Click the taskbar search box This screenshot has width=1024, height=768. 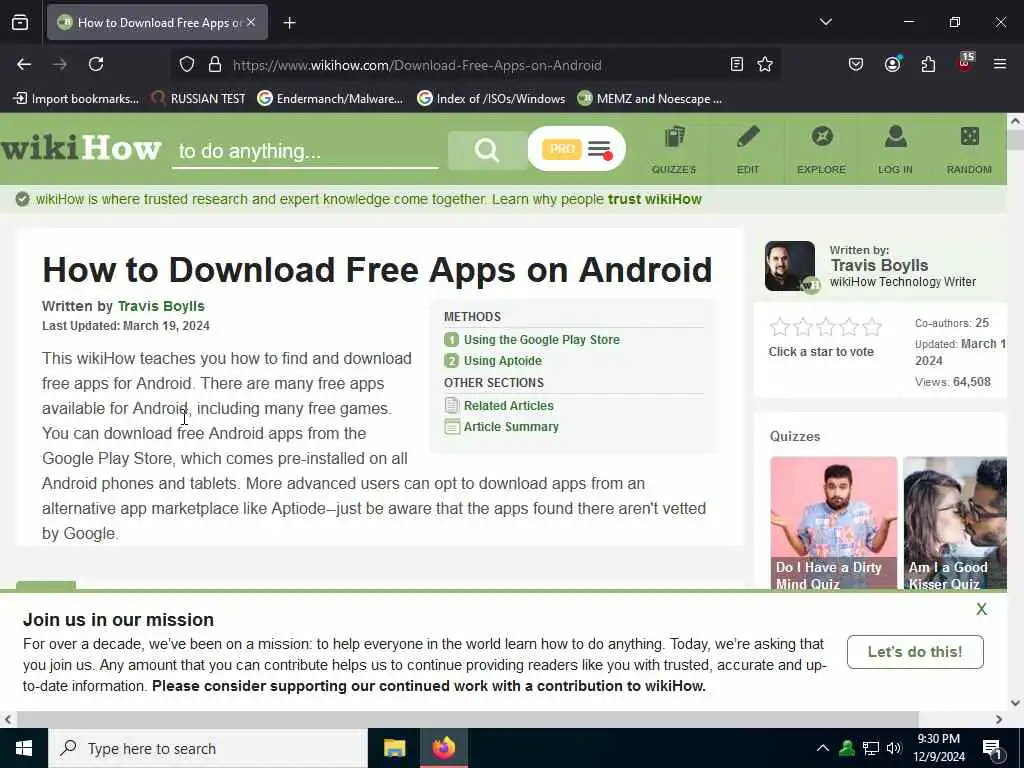[x=208, y=748]
